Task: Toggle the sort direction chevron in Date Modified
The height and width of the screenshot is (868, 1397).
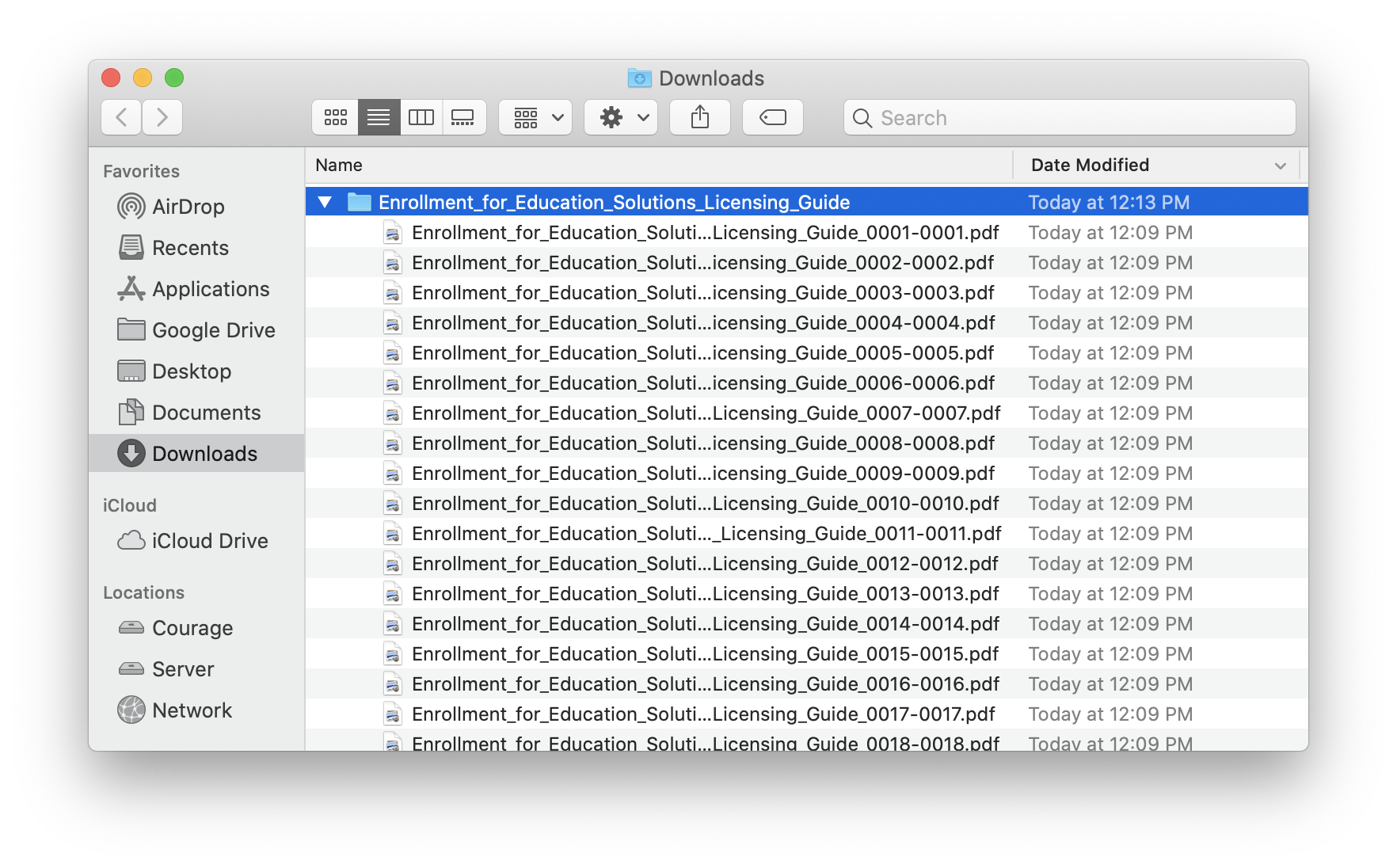Action: (1281, 166)
